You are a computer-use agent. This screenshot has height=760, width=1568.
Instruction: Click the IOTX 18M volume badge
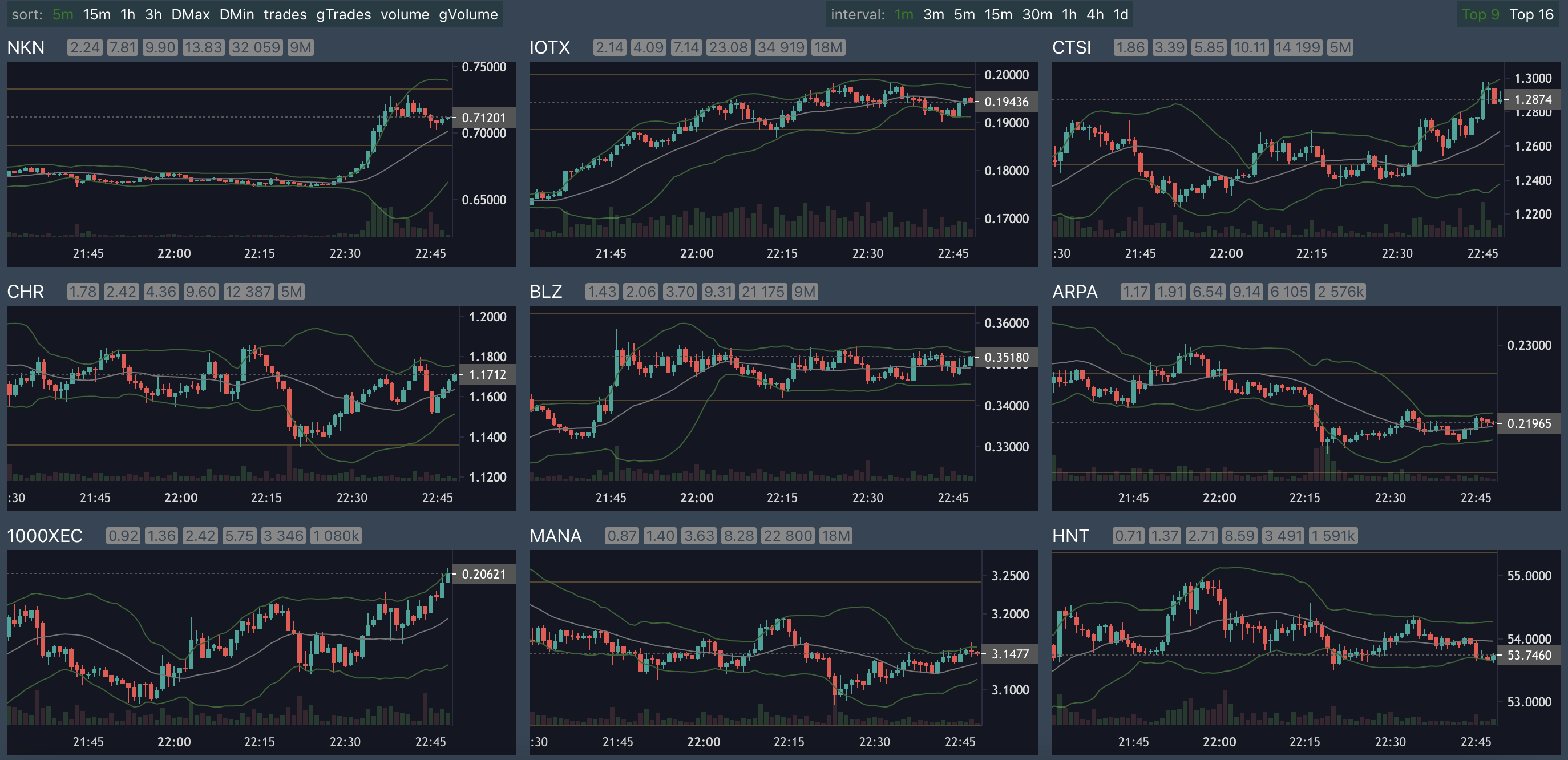828,47
